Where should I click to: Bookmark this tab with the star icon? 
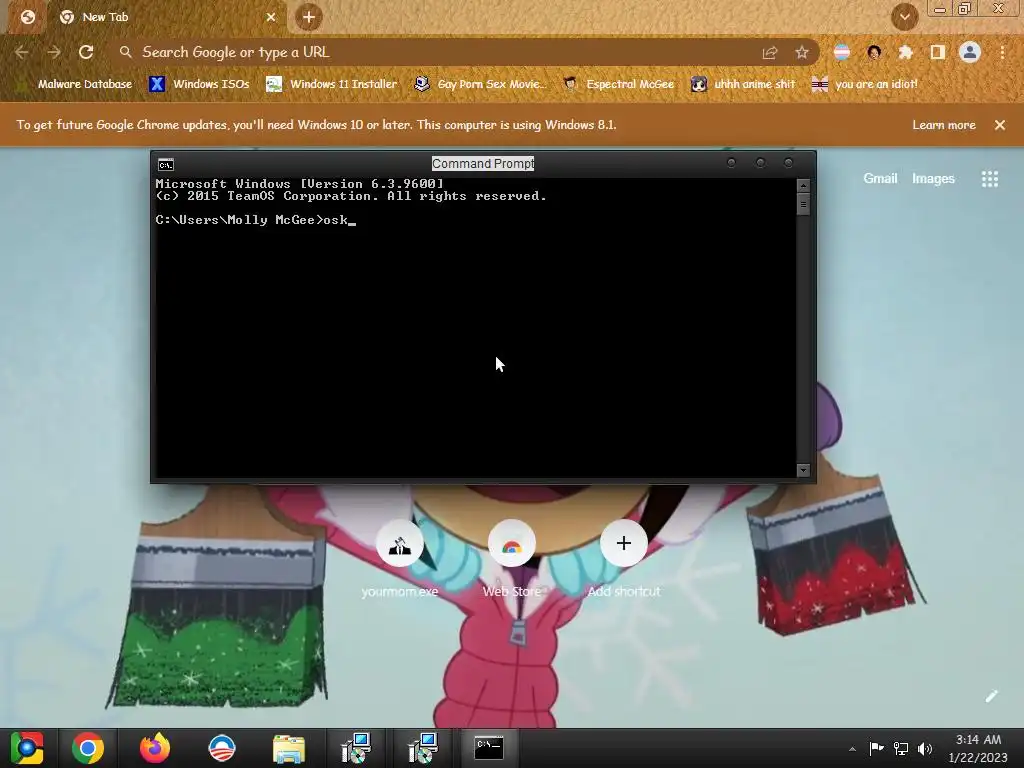(x=802, y=53)
